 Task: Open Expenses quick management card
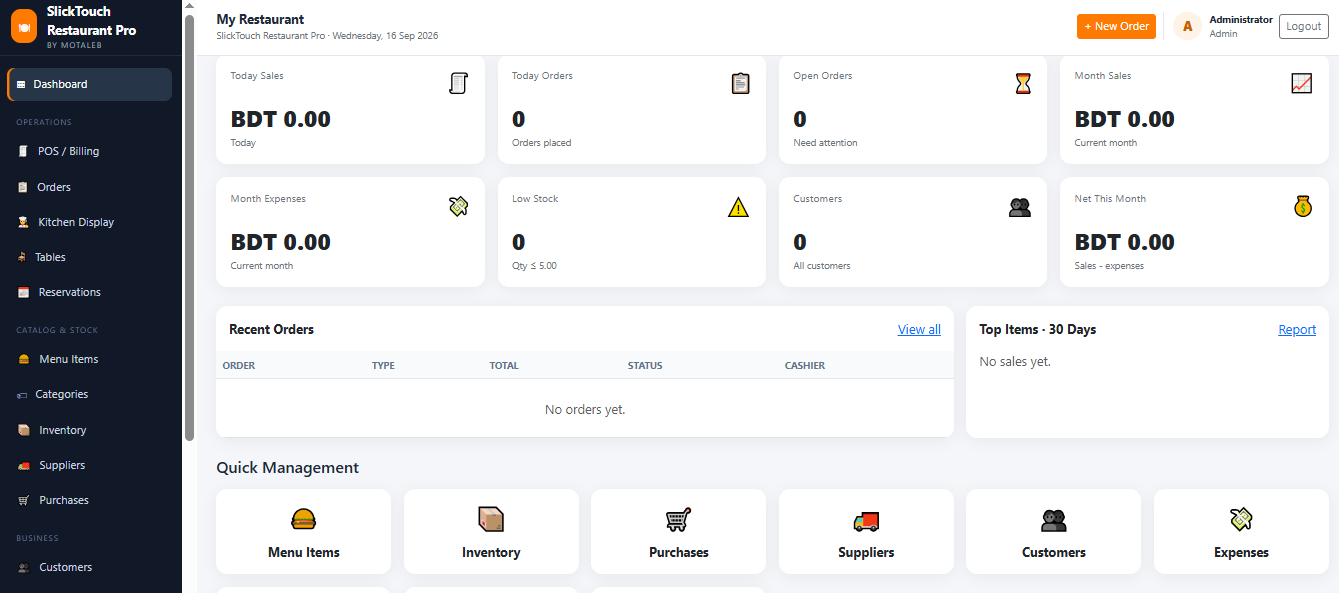coord(1241,531)
